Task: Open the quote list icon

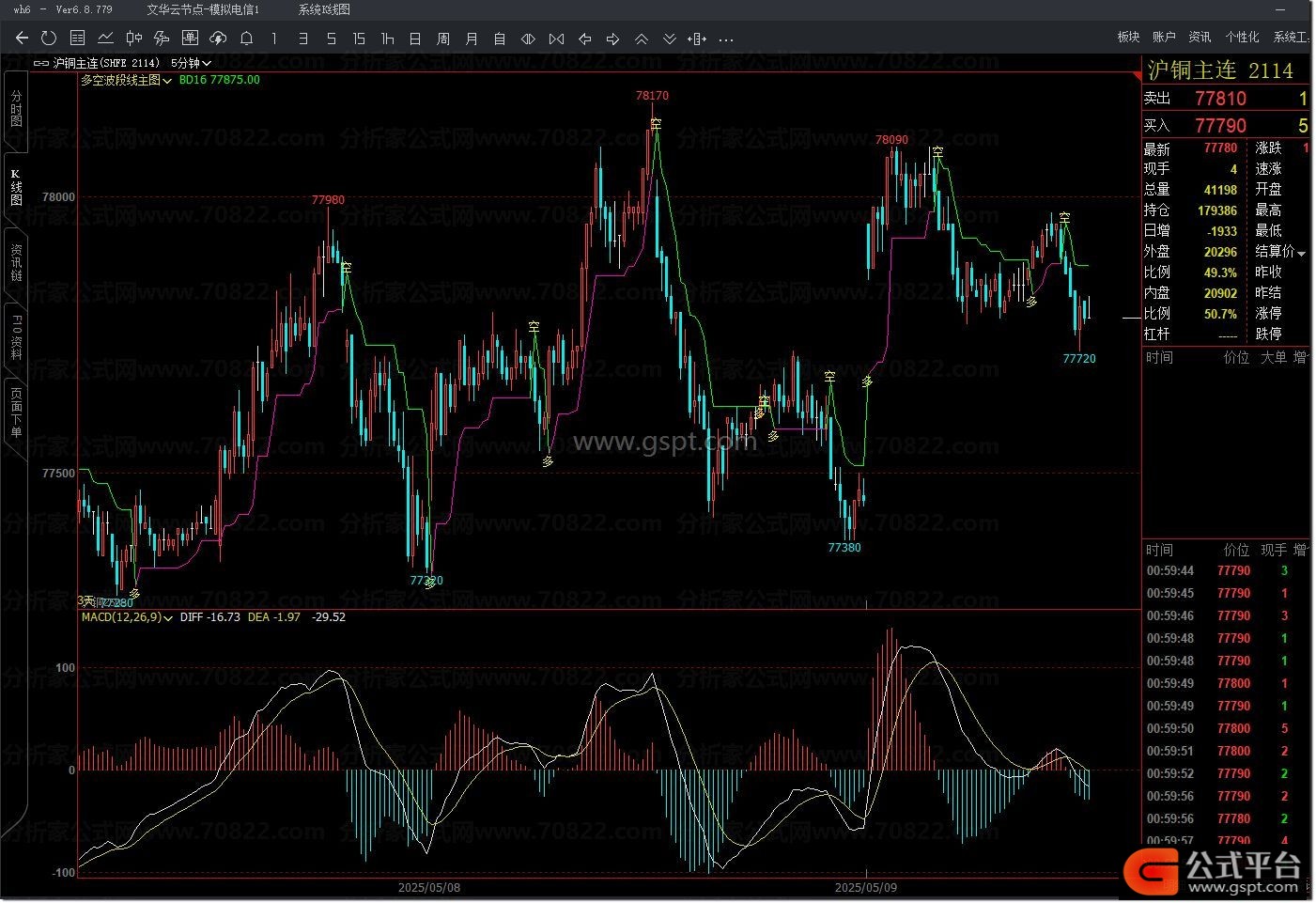Action: coord(77,39)
